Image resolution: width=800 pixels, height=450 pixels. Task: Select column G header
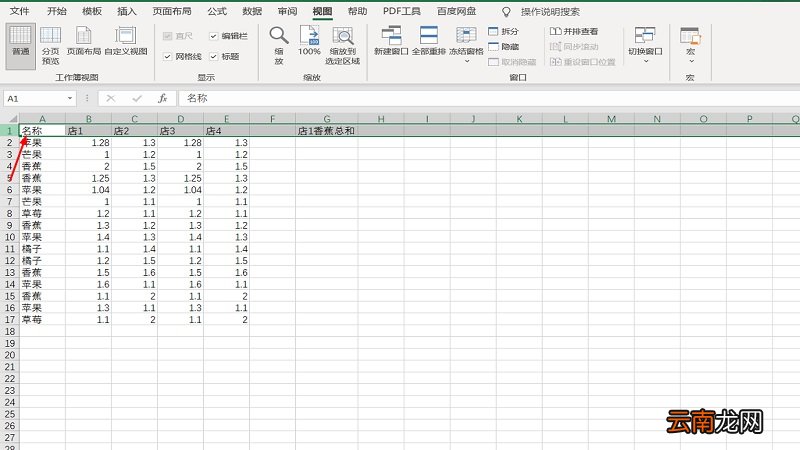point(327,119)
